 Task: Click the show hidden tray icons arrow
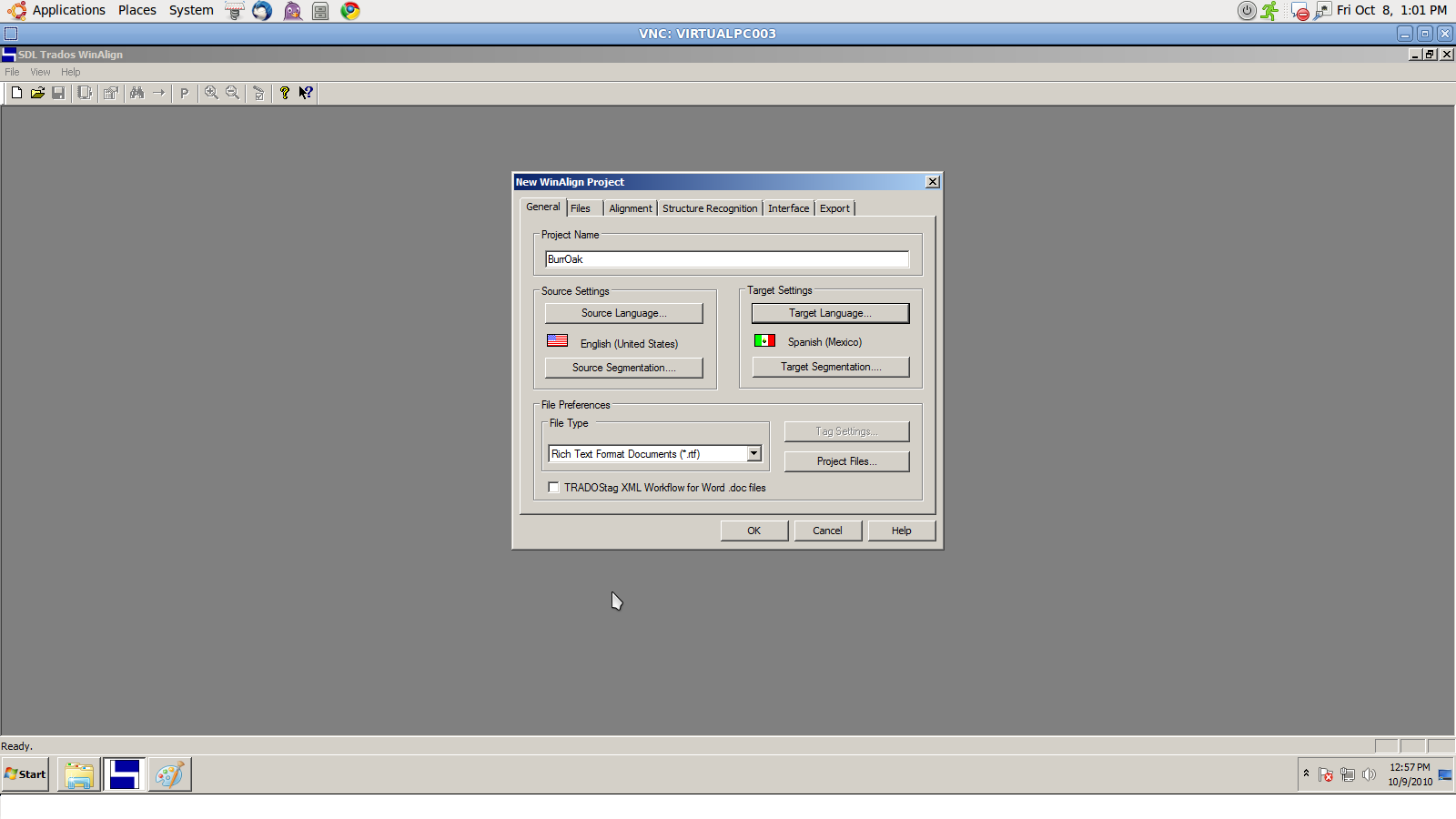[1306, 773]
